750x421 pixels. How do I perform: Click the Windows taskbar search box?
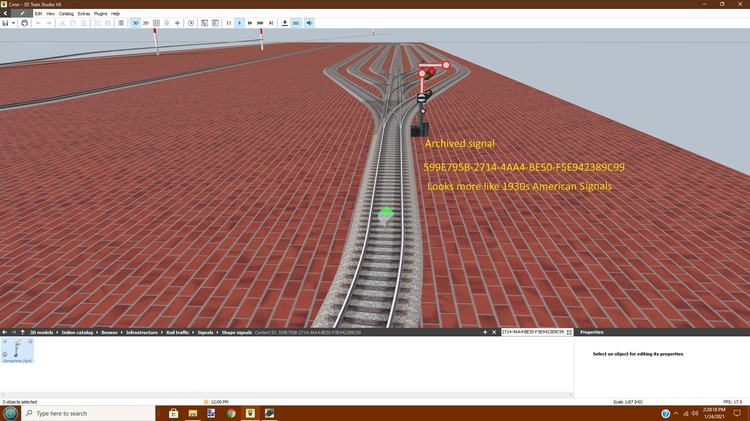[x=89, y=413]
